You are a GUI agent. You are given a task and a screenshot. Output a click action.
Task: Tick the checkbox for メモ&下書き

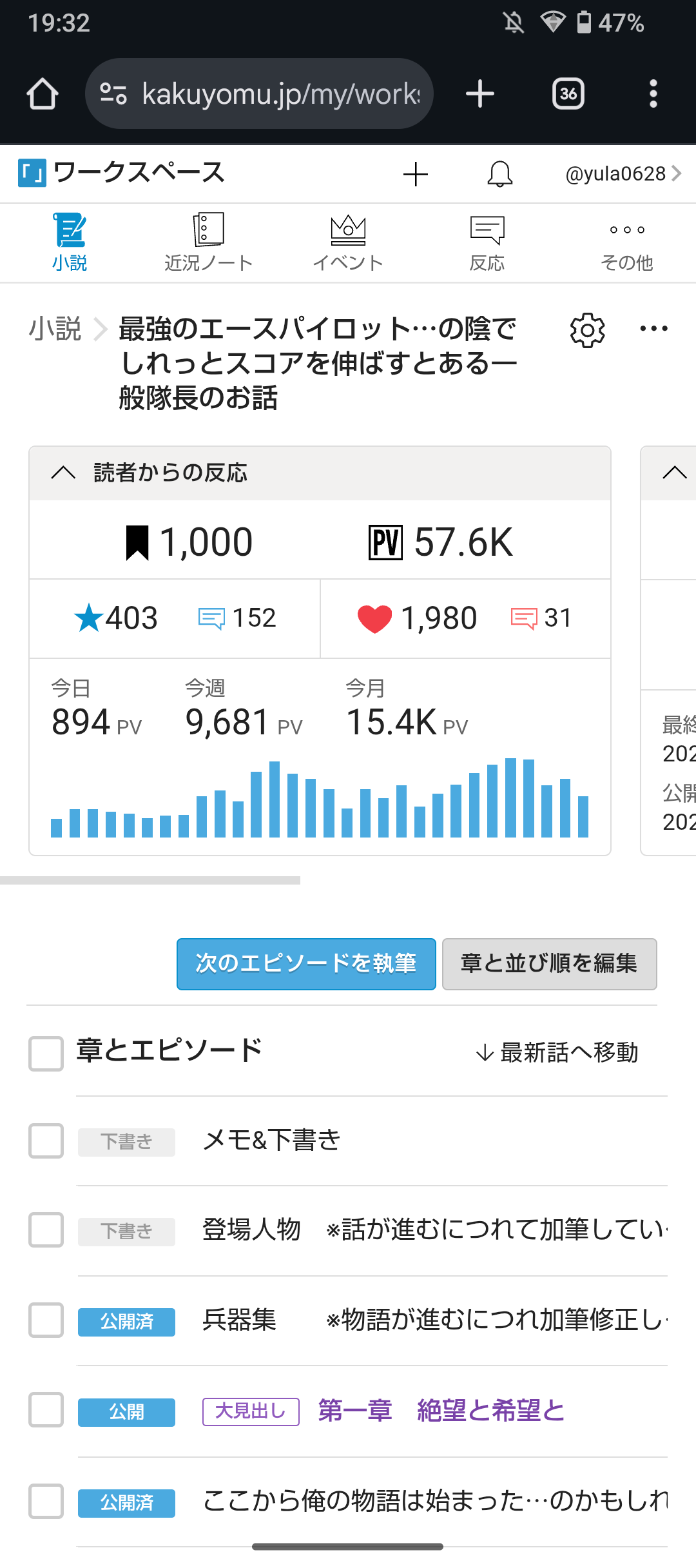click(46, 1141)
